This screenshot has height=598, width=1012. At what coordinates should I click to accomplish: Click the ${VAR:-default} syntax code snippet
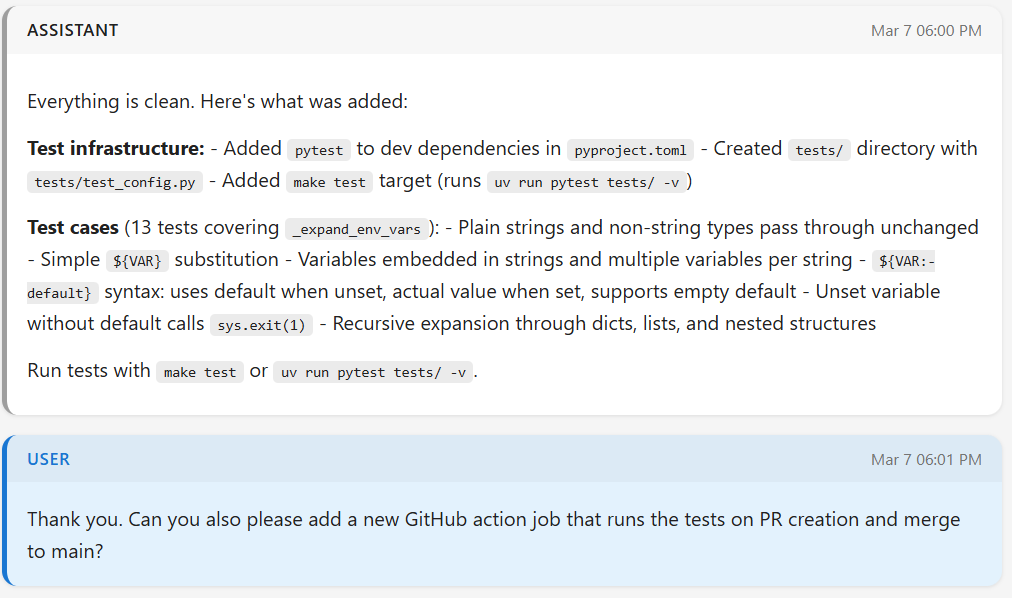coord(904,261)
